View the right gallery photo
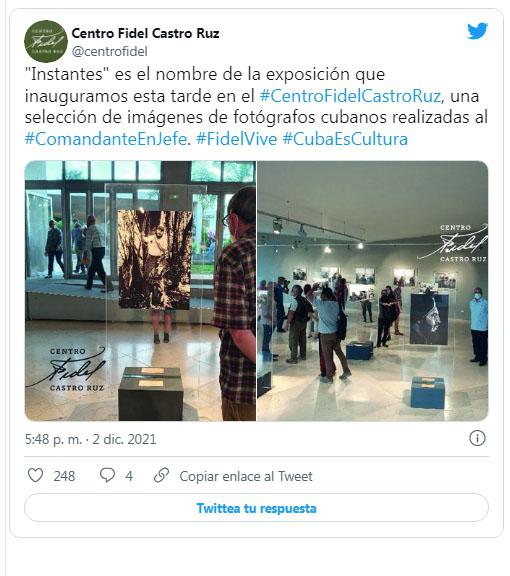The width and height of the screenshot is (510, 576). 373,291
